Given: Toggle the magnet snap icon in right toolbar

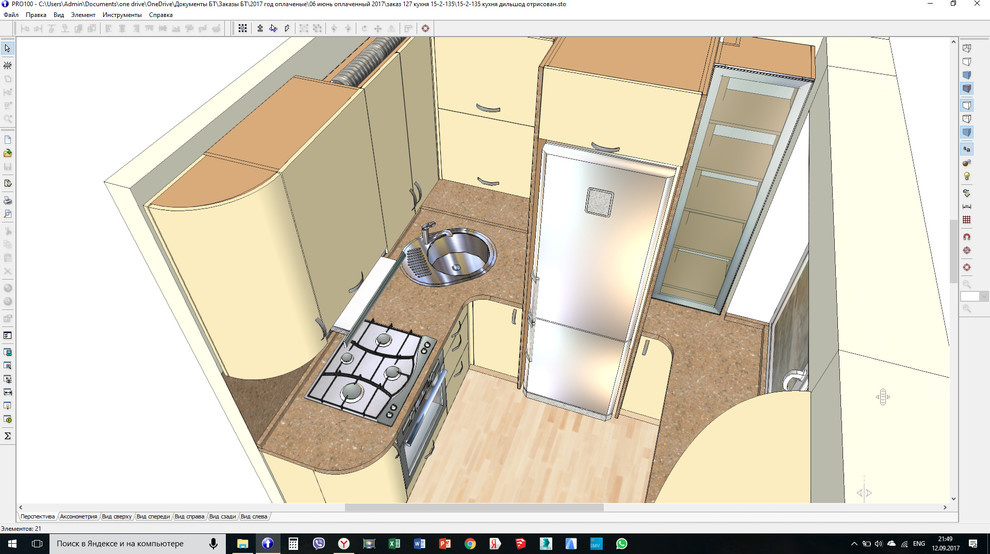Looking at the screenshot, I should click(x=966, y=236).
